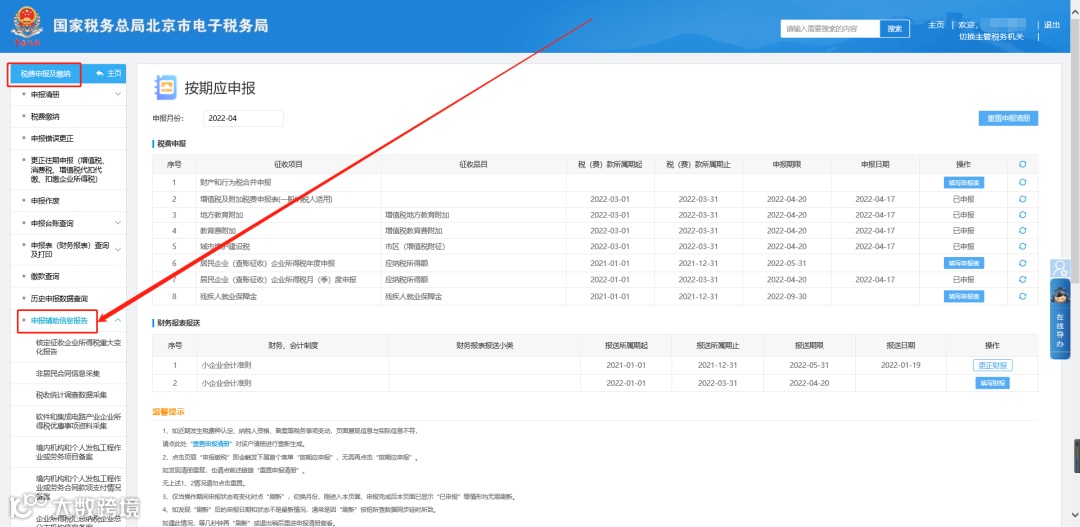Click the date cell 2022-01-19
Screen dimensions: 1080x527
click(900, 365)
